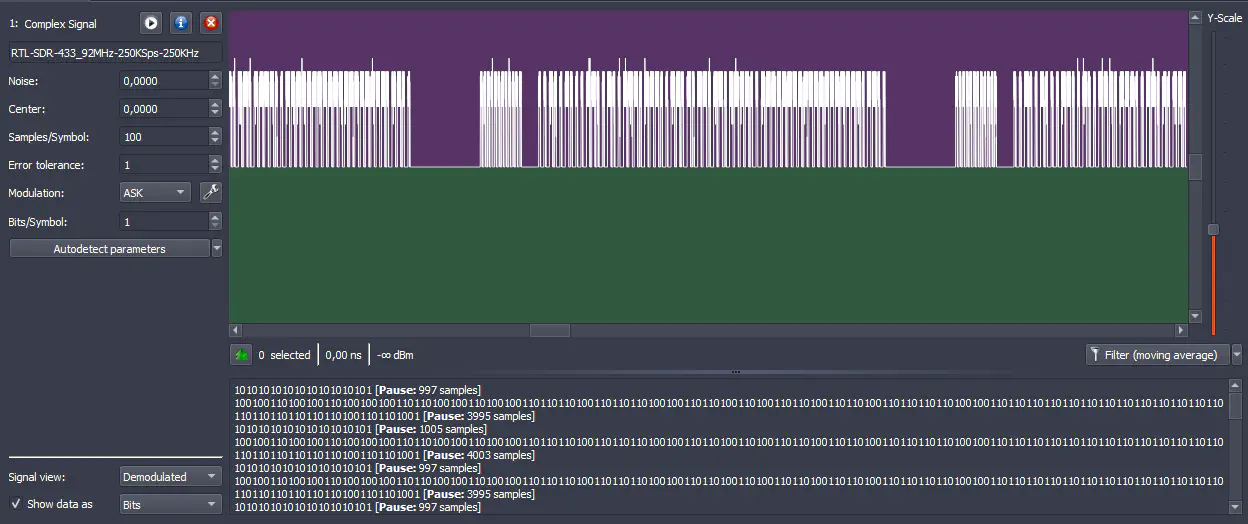Click left arrow of horizontal signal scrollbar
Screen dimensions: 1248x524
point(237,330)
